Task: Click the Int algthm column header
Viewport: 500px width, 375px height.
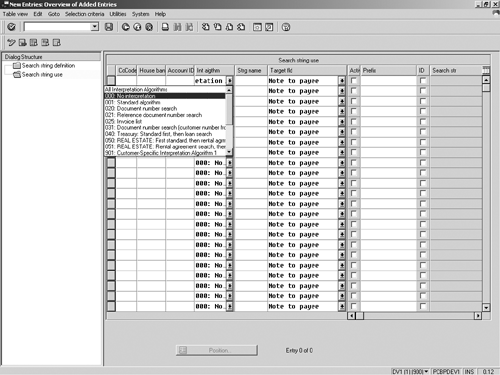Action: [214, 70]
